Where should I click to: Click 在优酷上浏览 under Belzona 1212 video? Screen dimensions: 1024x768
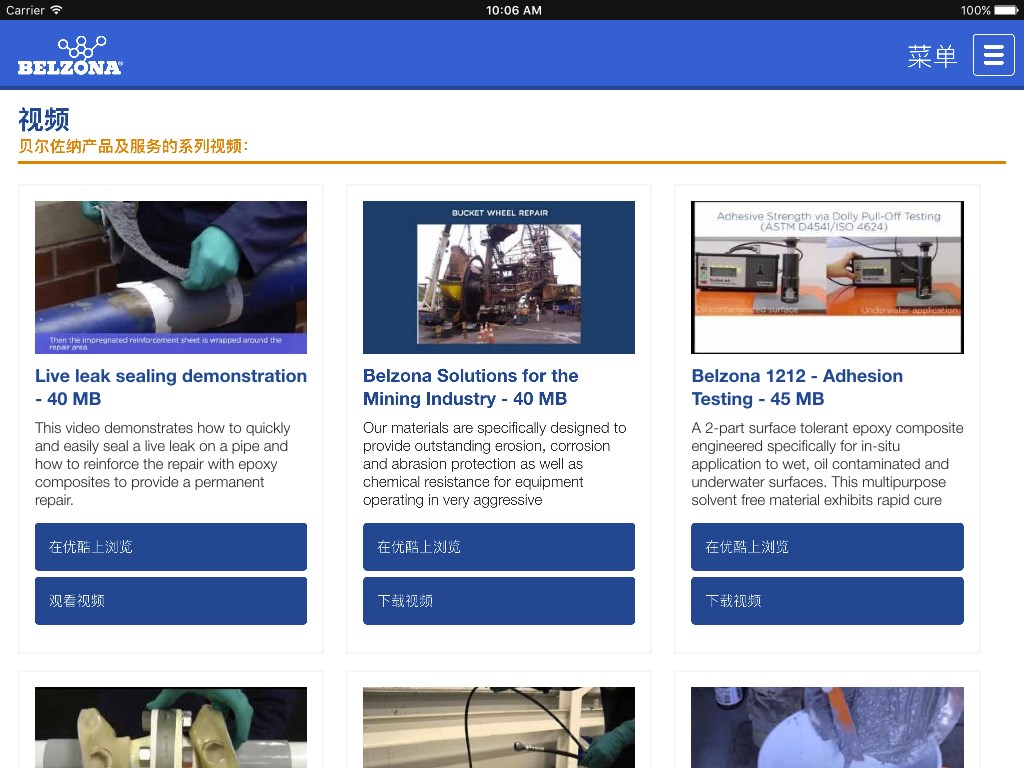point(827,547)
